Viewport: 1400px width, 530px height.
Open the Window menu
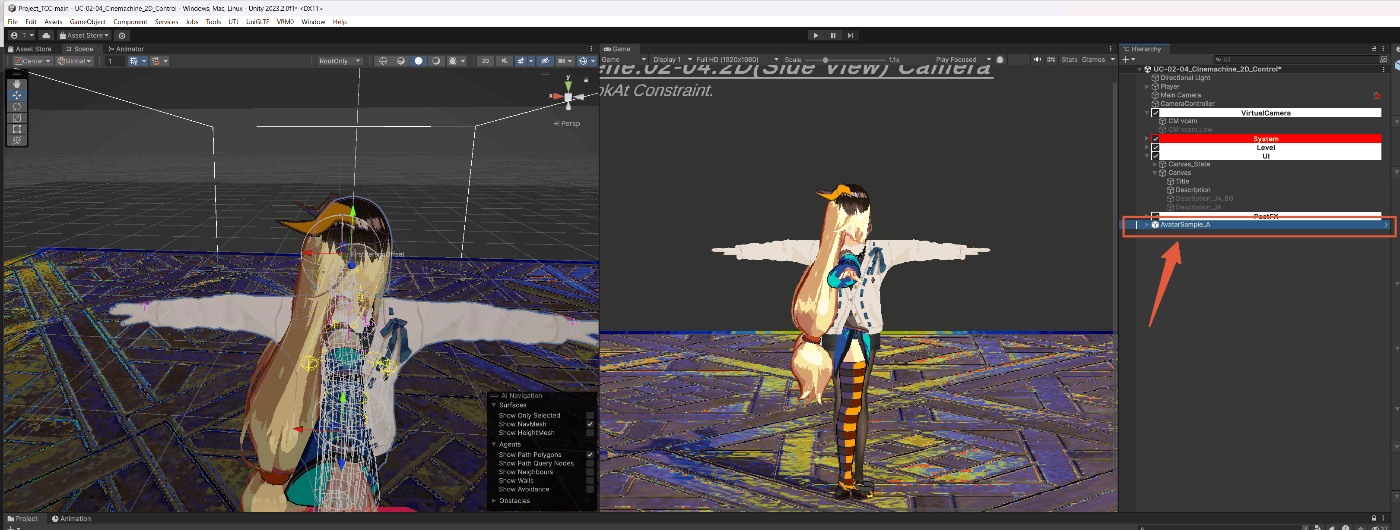pyautogui.click(x=313, y=21)
